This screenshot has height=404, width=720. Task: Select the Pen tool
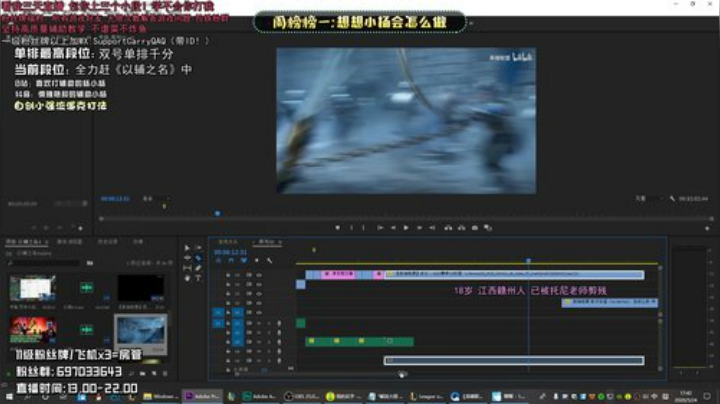[x=198, y=268]
